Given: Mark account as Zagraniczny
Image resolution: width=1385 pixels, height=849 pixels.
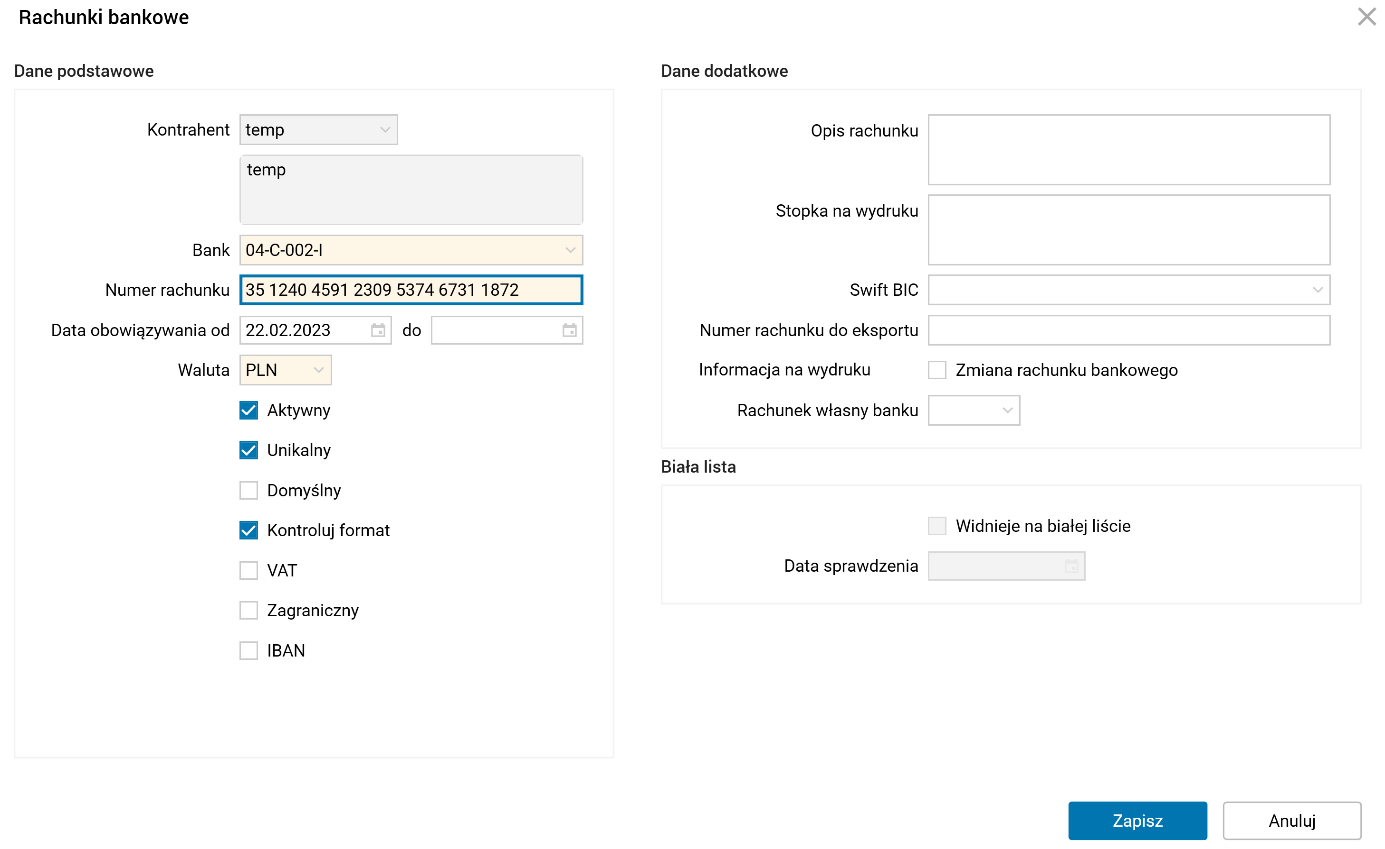Looking at the screenshot, I should point(249,610).
